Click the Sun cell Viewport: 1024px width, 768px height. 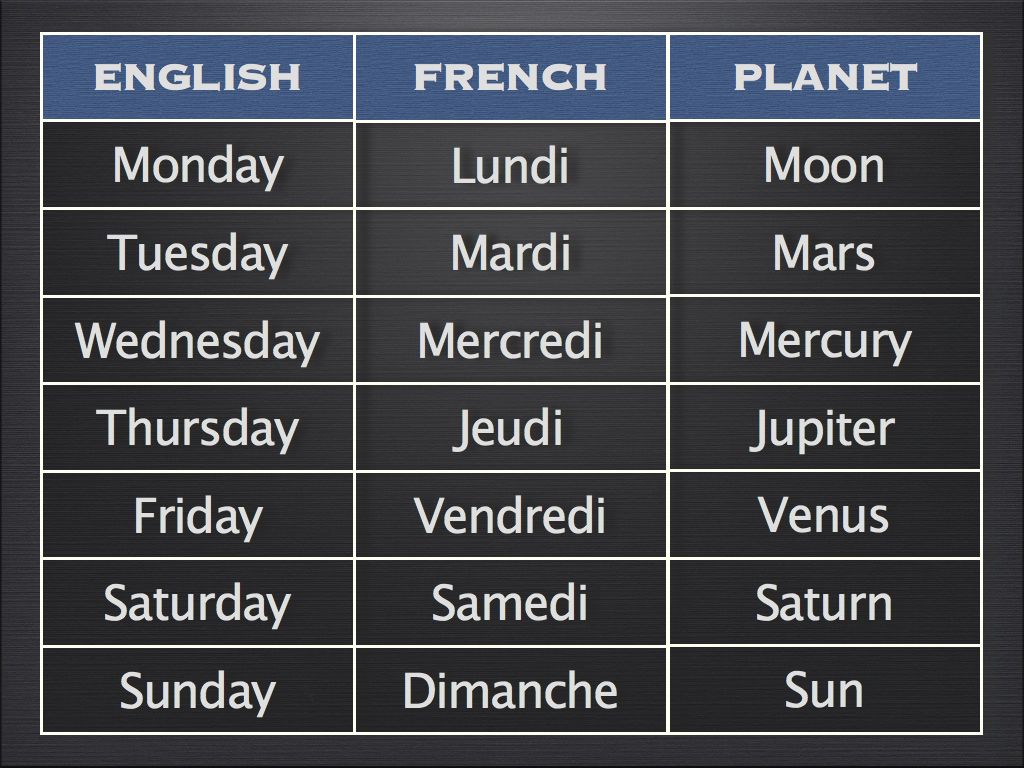click(x=825, y=690)
